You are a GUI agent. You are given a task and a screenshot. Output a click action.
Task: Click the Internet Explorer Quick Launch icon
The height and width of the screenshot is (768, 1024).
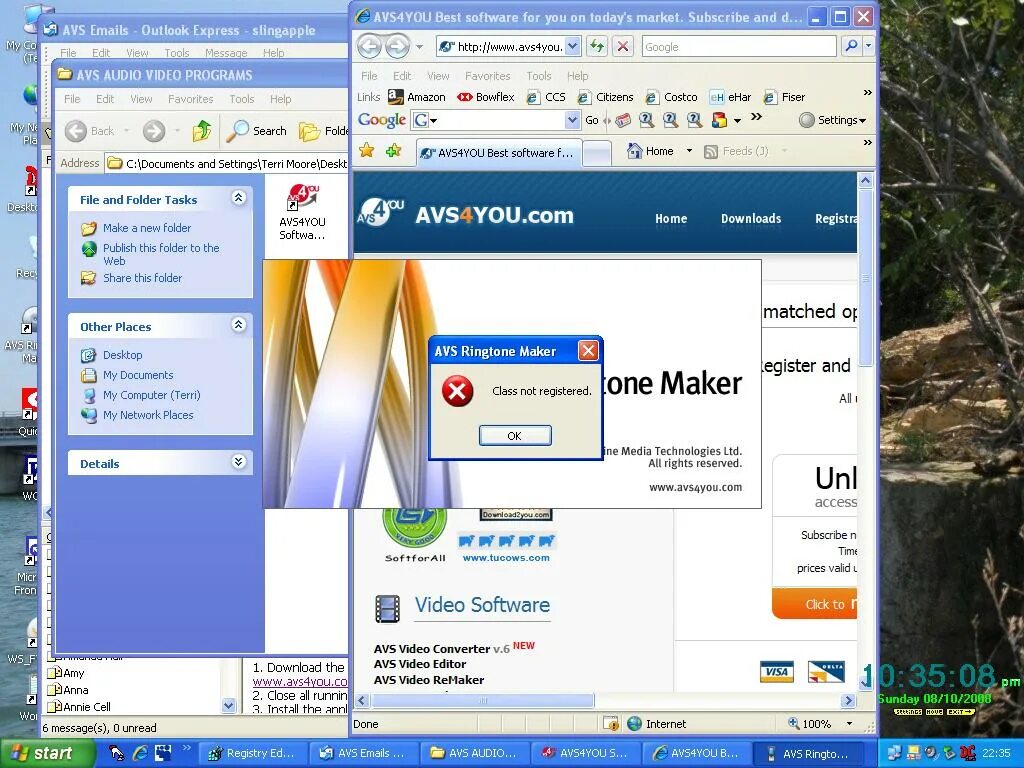click(139, 753)
